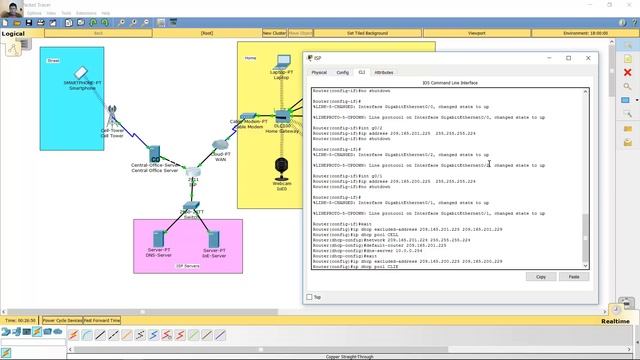Click the New Cluster button
640x360 pixels.
274,33
